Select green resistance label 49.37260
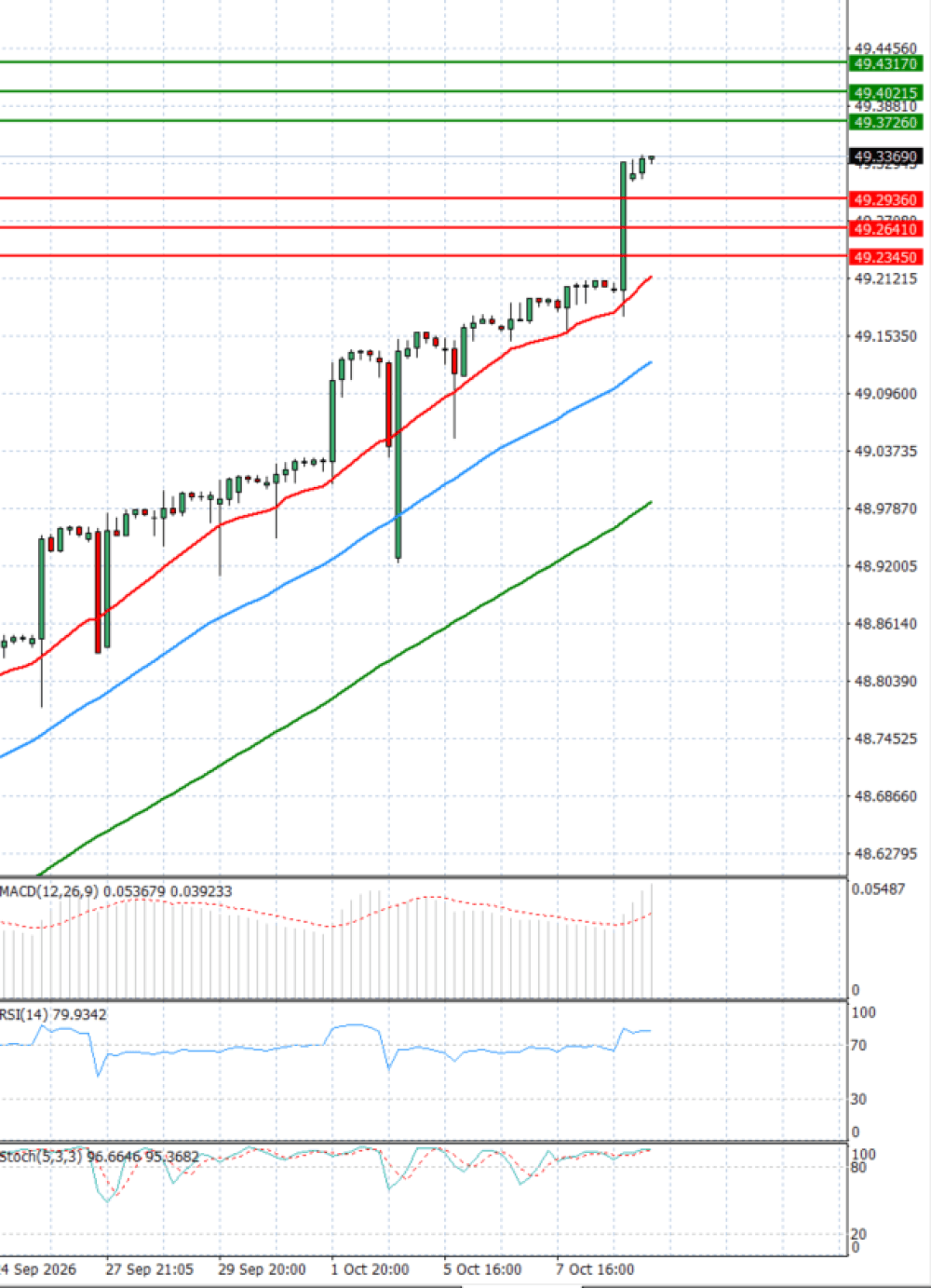The height and width of the screenshot is (1288, 931). [885, 122]
